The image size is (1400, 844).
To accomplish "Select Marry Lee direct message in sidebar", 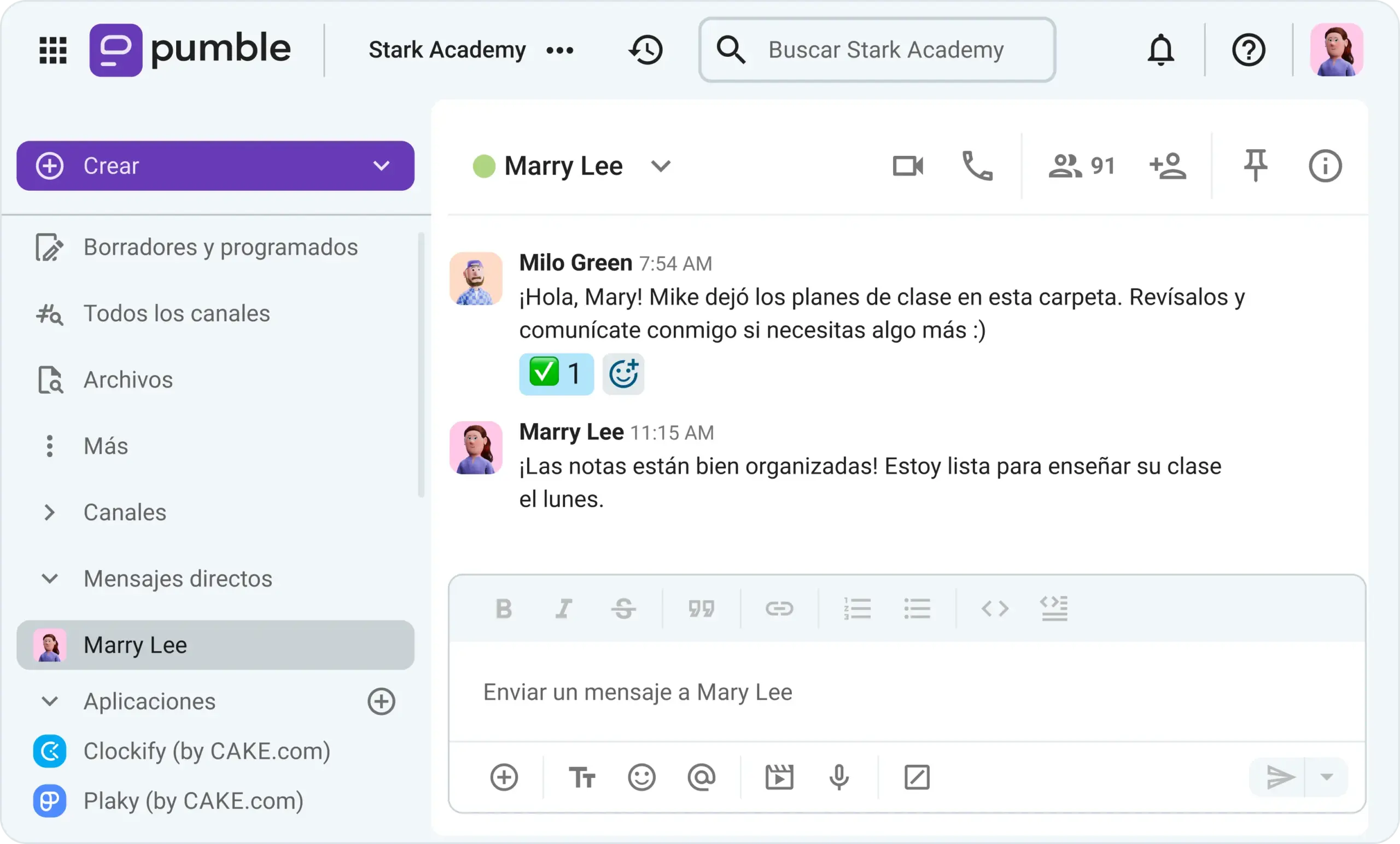I will [215, 645].
